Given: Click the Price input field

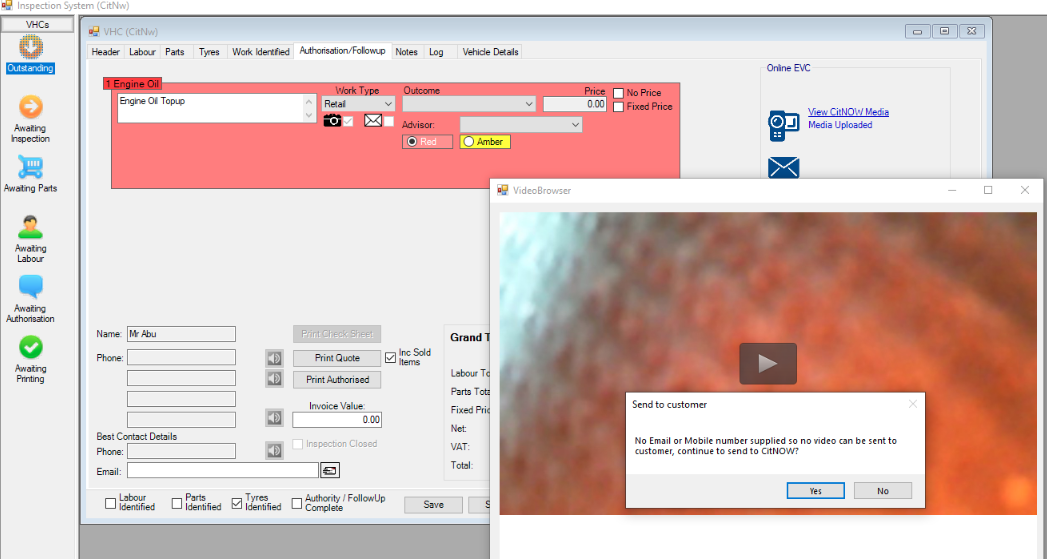Looking at the screenshot, I should click(575, 104).
